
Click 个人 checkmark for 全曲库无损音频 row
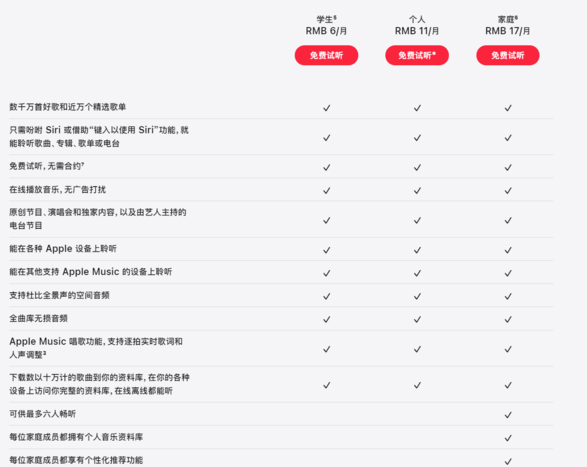[x=417, y=319]
